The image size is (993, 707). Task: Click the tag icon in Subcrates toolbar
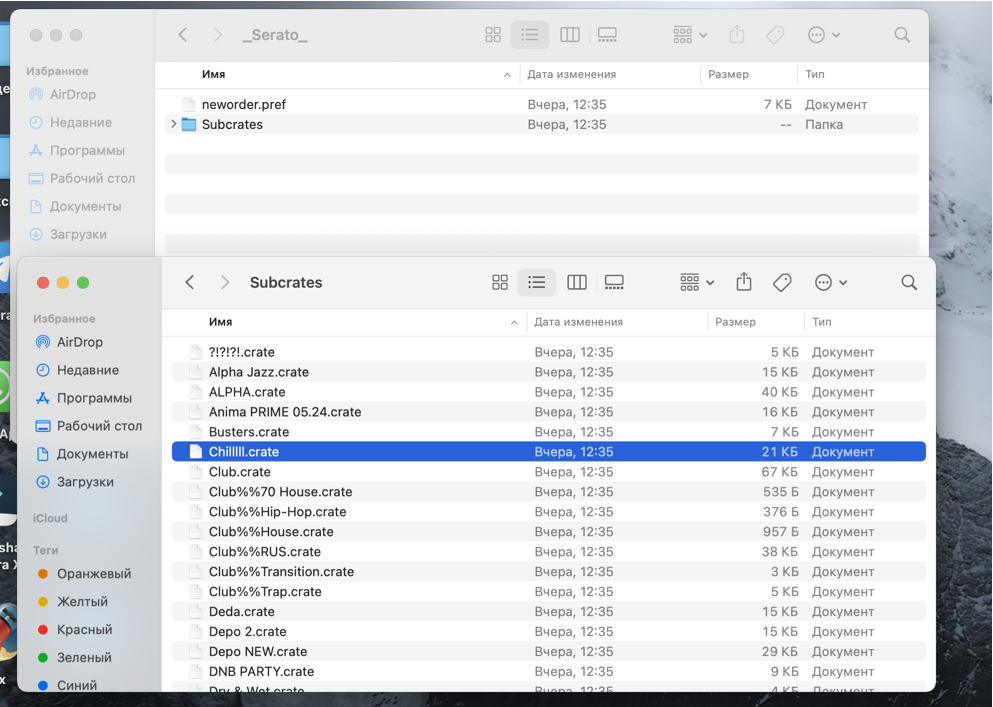pyautogui.click(x=782, y=283)
